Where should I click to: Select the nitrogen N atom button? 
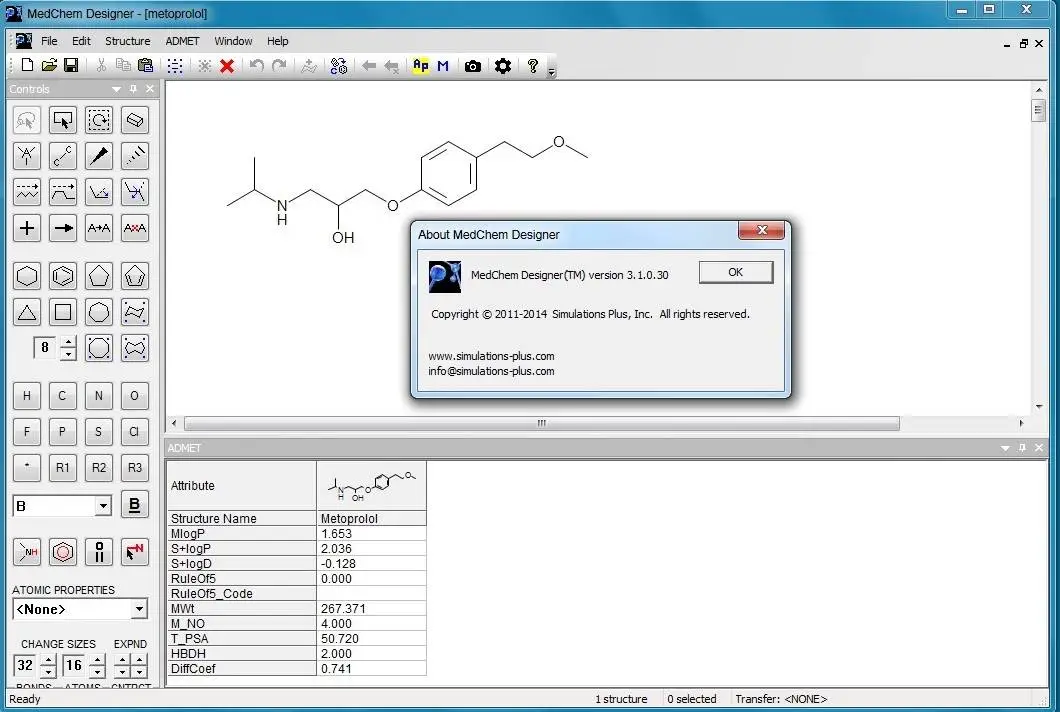[x=99, y=396]
